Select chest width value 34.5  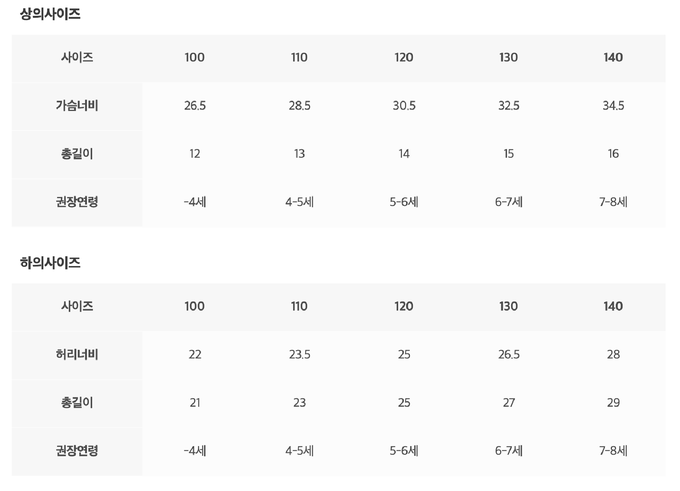[x=613, y=106]
